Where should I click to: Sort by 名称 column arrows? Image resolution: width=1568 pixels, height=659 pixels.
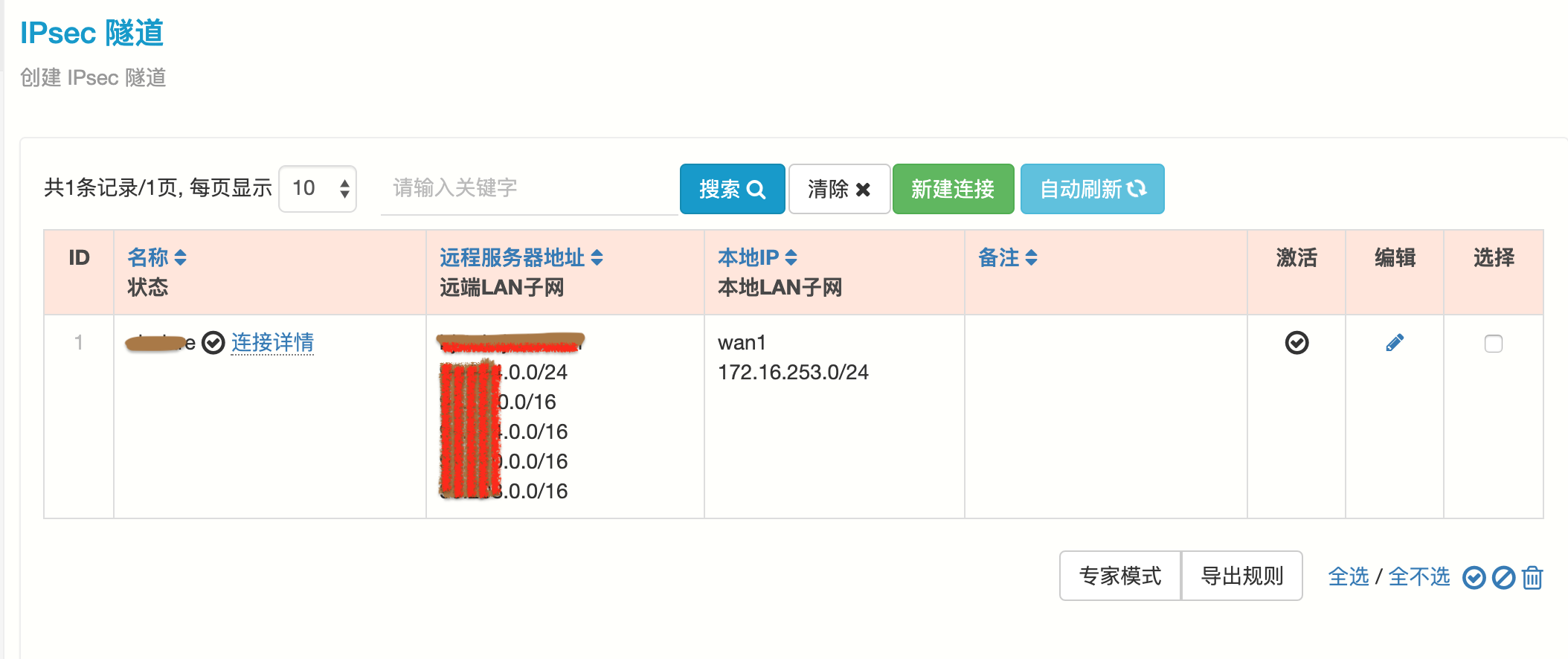coord(180,258)
